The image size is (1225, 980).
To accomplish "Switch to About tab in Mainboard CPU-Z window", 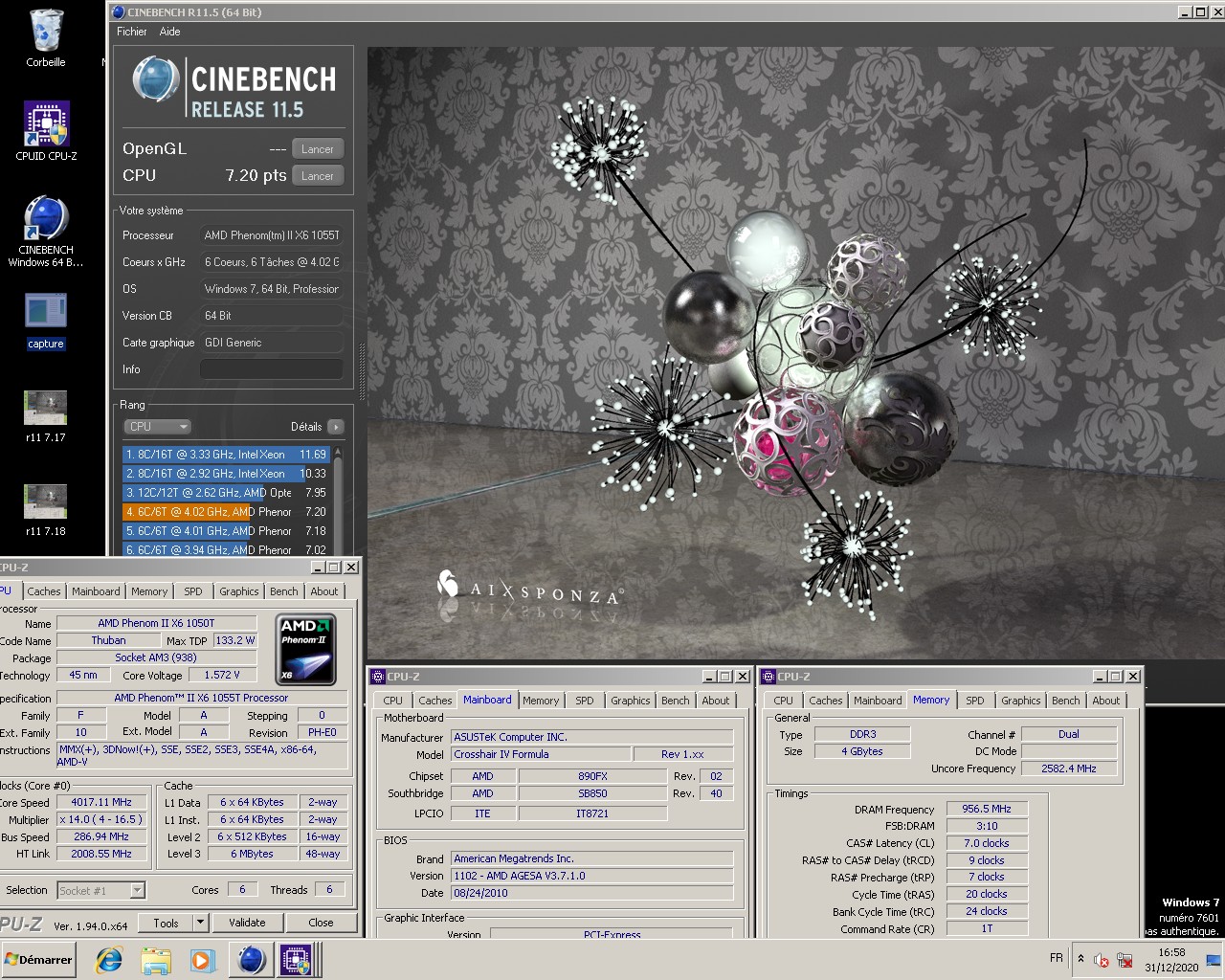I will (x=716, y=701).
